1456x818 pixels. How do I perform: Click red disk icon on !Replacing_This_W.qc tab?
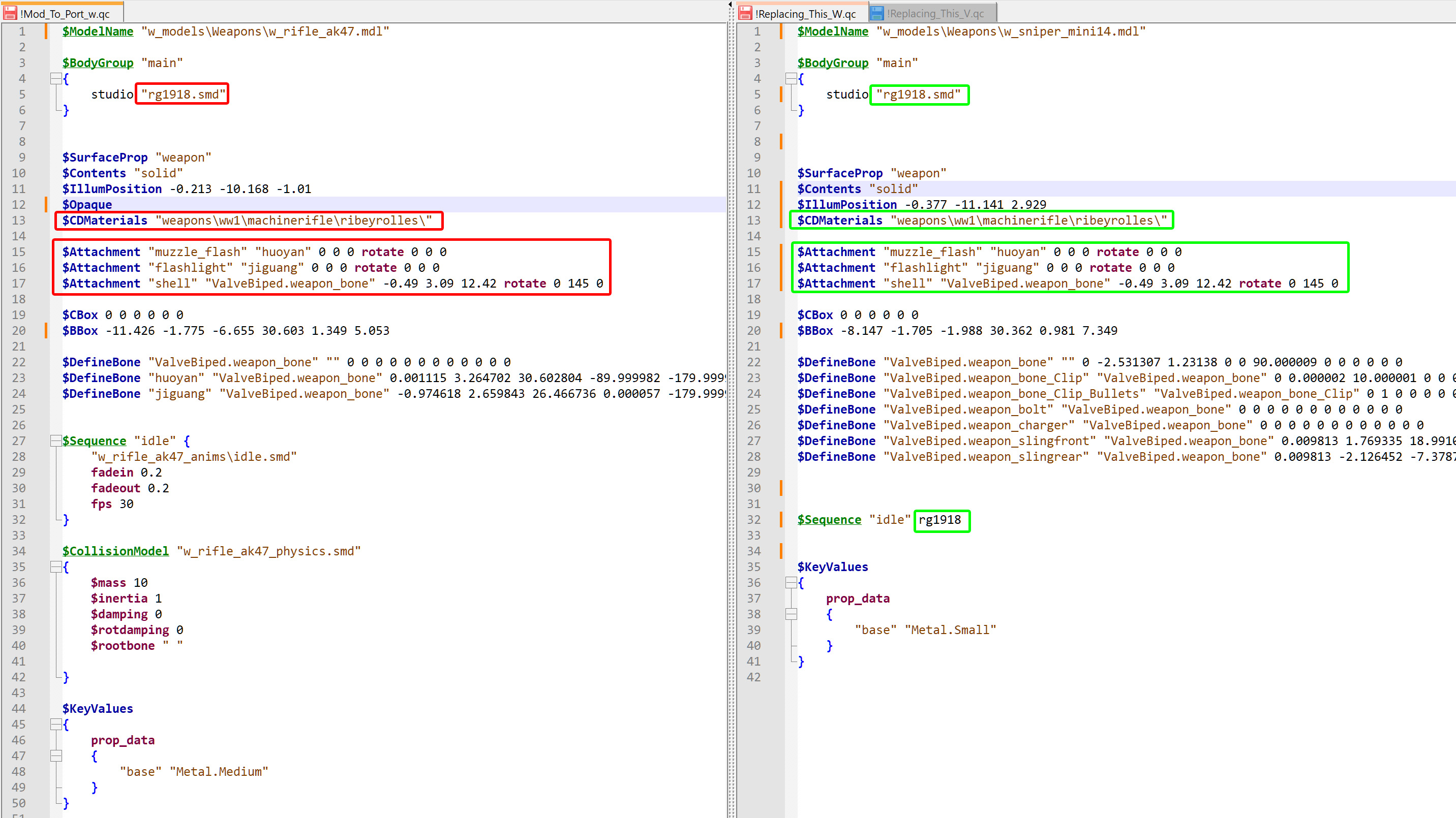pos(745,13)
